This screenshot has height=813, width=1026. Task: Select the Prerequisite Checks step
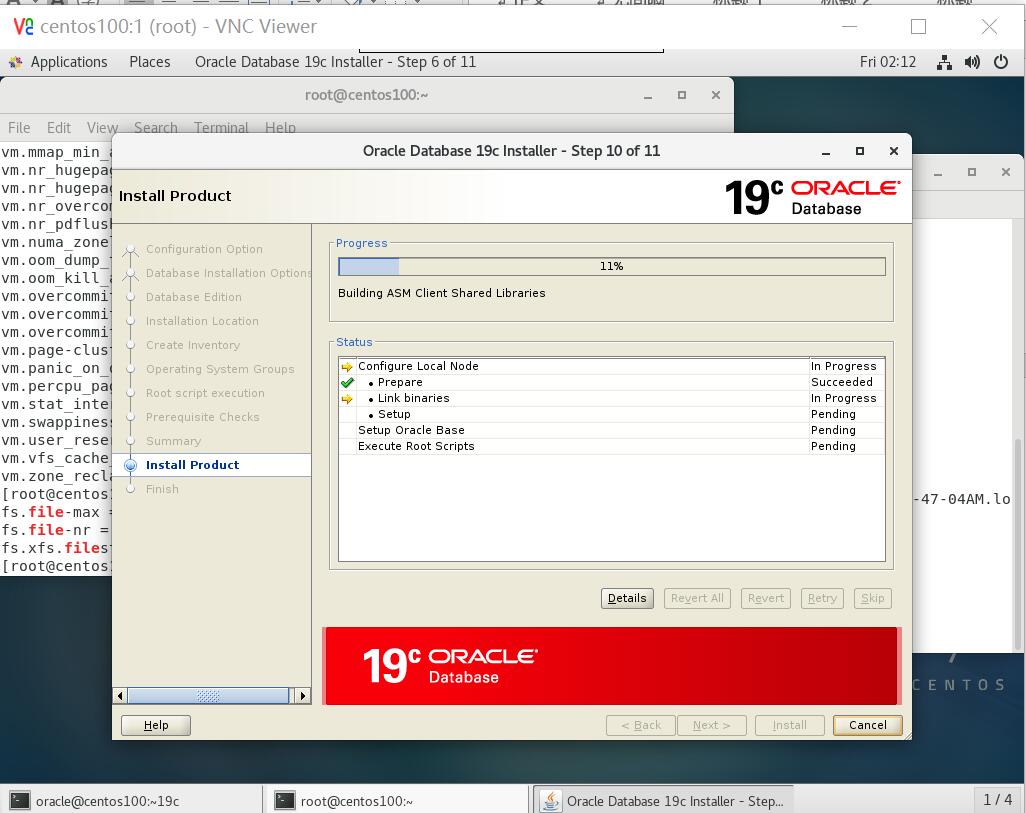[x=203, y=417]
